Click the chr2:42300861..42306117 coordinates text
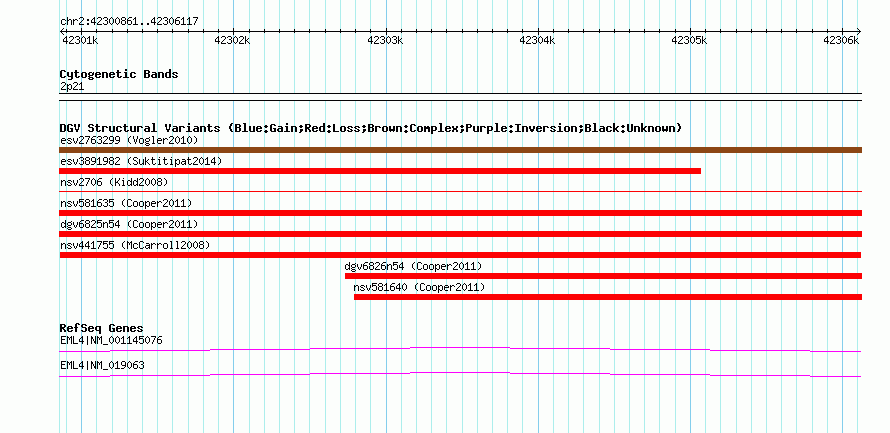The image size is (890, 433). (129, 22)
